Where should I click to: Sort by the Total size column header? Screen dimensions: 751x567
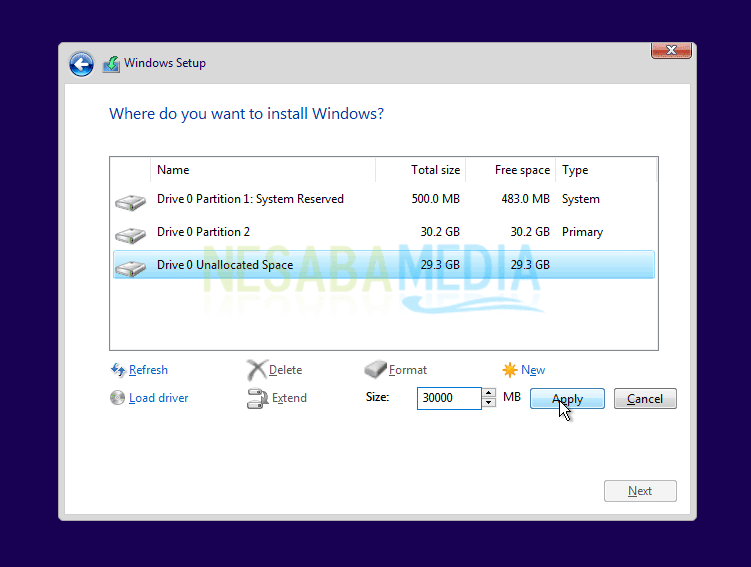point(421,170)
